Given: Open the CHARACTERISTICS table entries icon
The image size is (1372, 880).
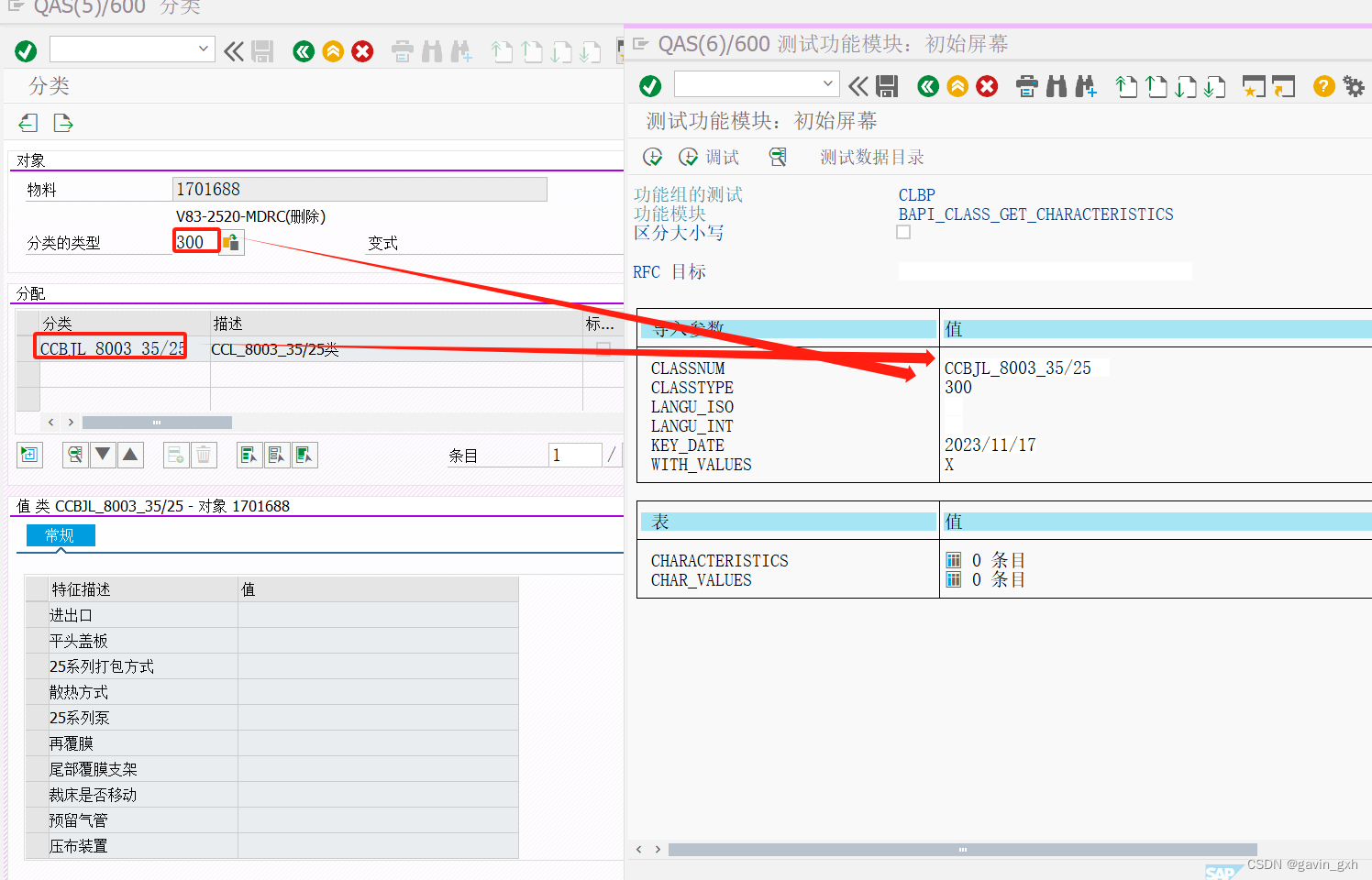Looking at the screenshot, I should click(x=953, y=560).
